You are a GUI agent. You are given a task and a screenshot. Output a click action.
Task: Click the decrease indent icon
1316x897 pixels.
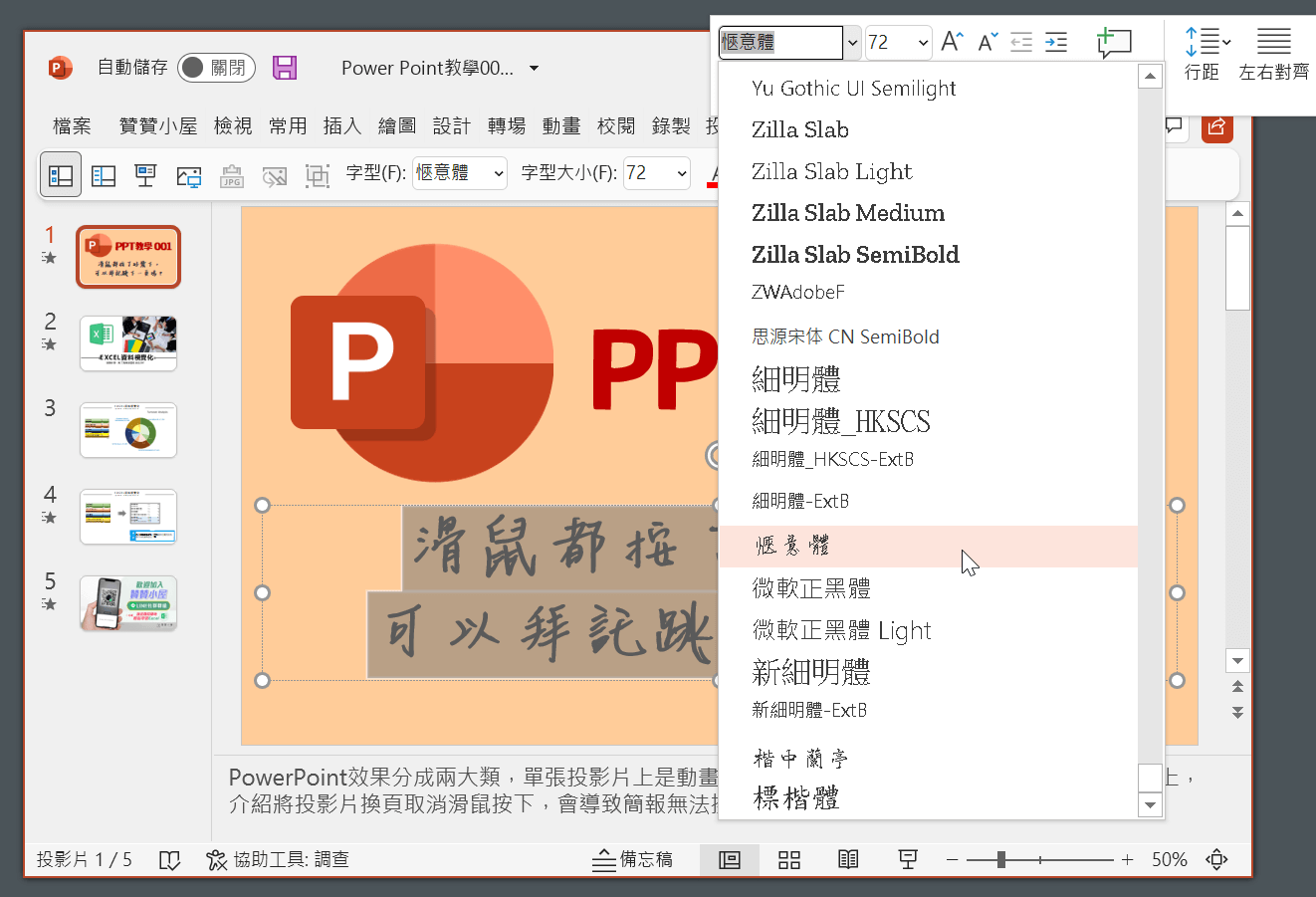pos(1021,42)
